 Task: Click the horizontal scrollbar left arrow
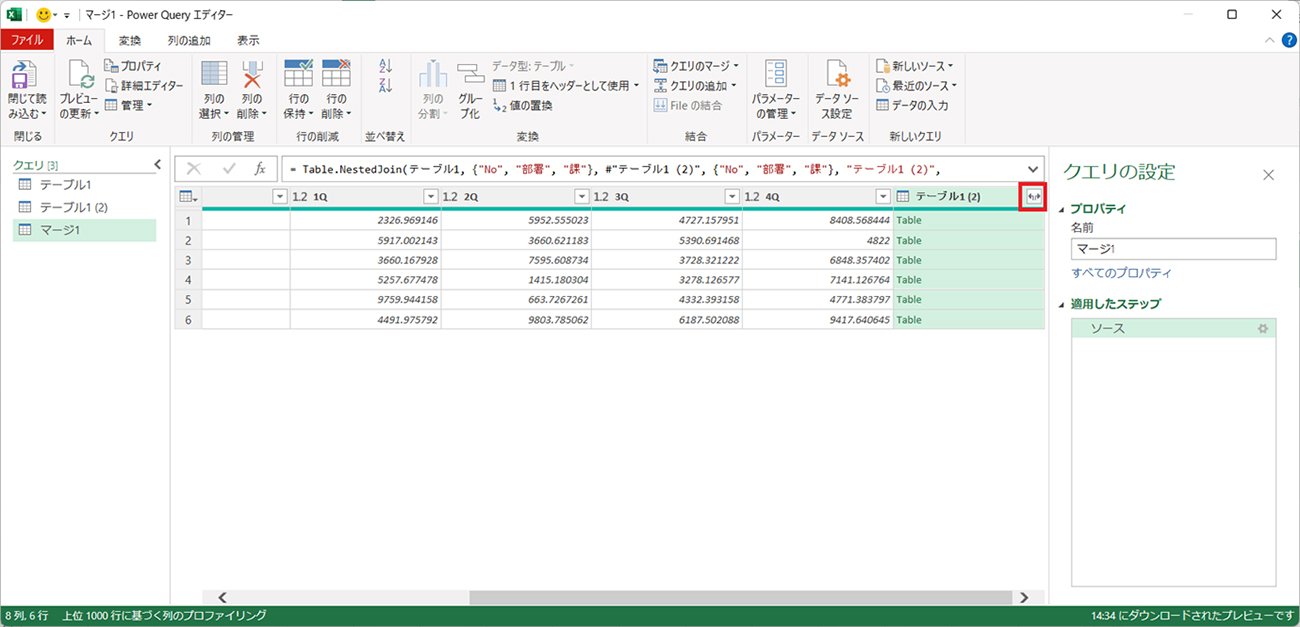tap(222, 597)
